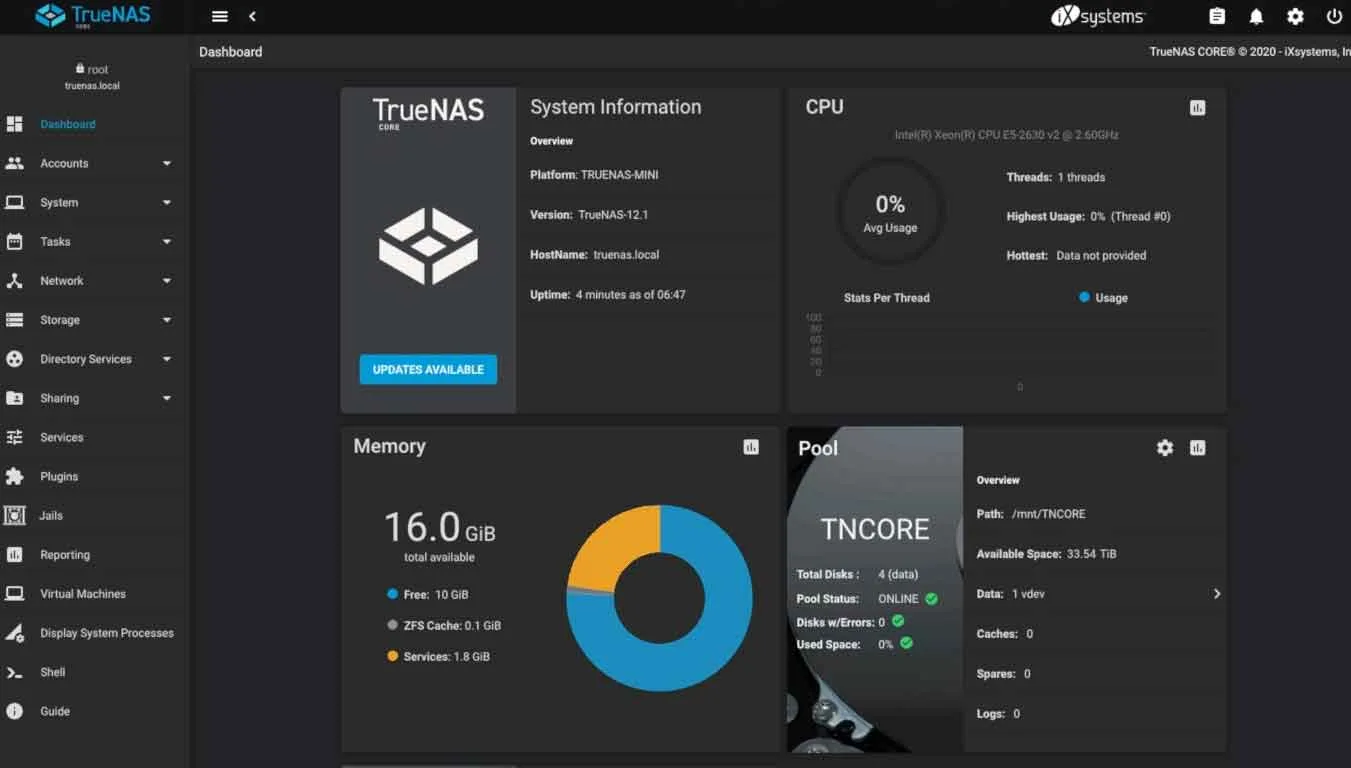This screenshot has height=768, width=1351.
Task: Click the Reporting chart icon
Action: (14, 554)
